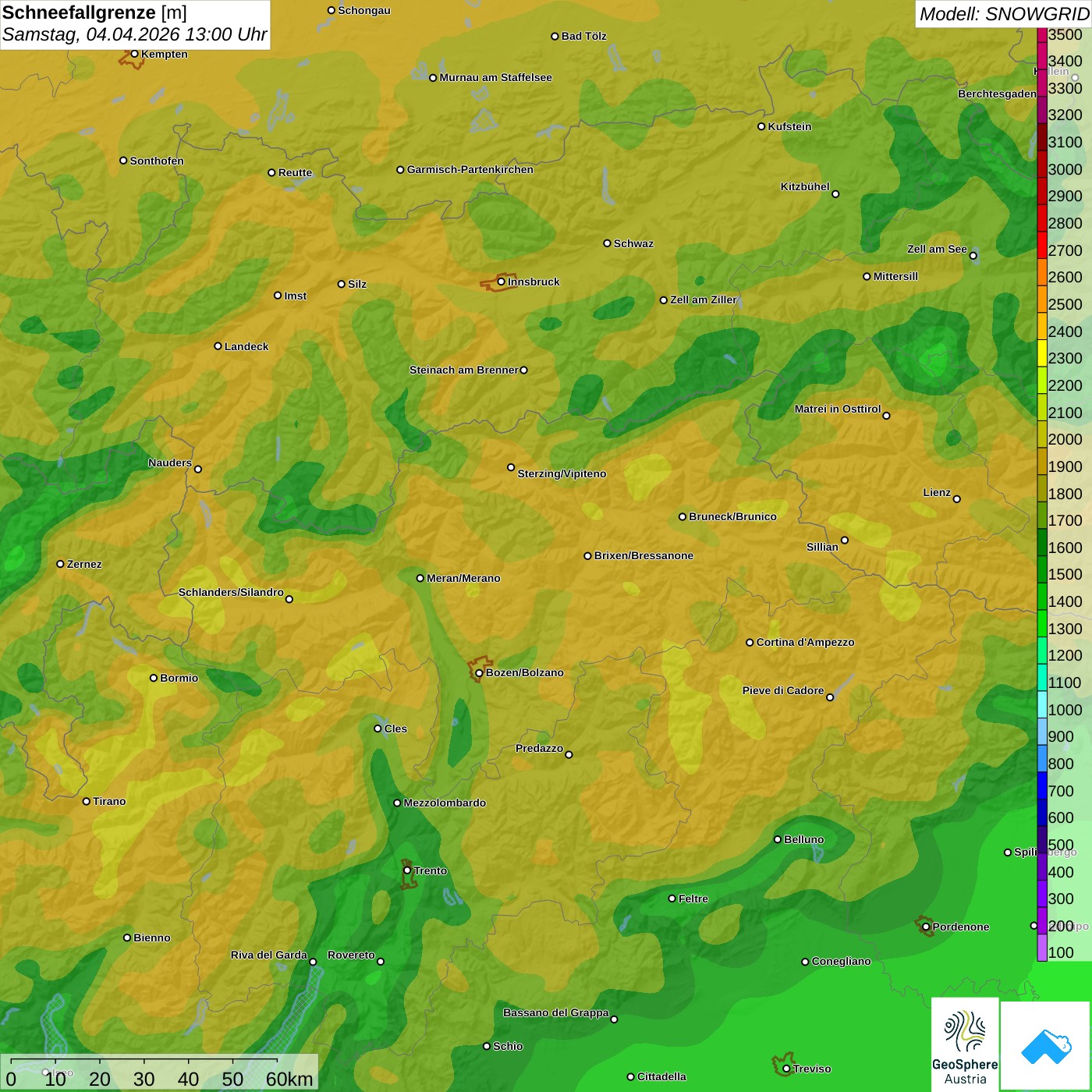Screen dimensions: 1092x1092
Task: Select the 1500 m green legend color
Action: click(x=1042, y=569)
